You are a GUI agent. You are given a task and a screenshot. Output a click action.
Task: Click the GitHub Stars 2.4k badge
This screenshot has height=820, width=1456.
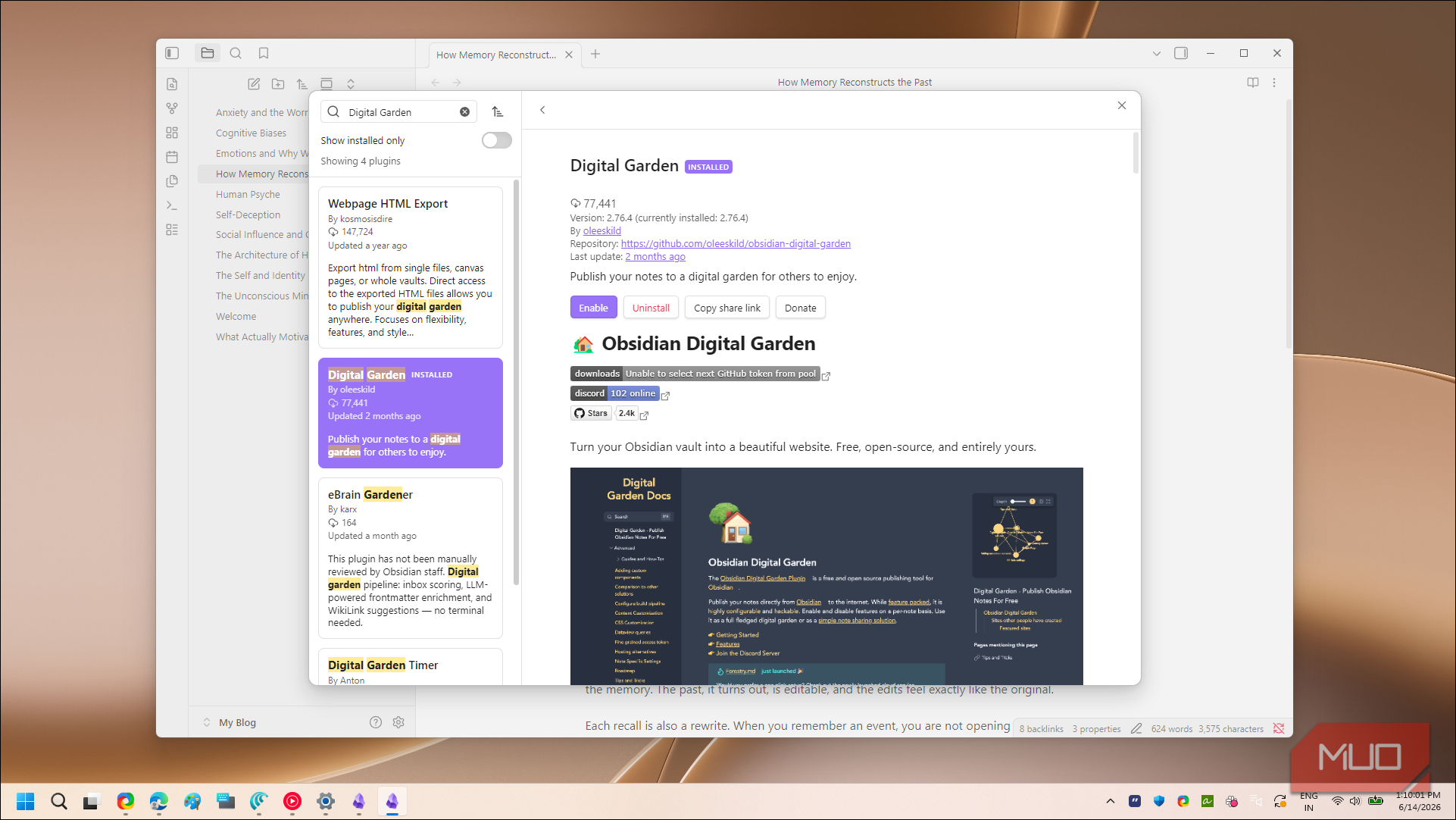tap(605, 413)
